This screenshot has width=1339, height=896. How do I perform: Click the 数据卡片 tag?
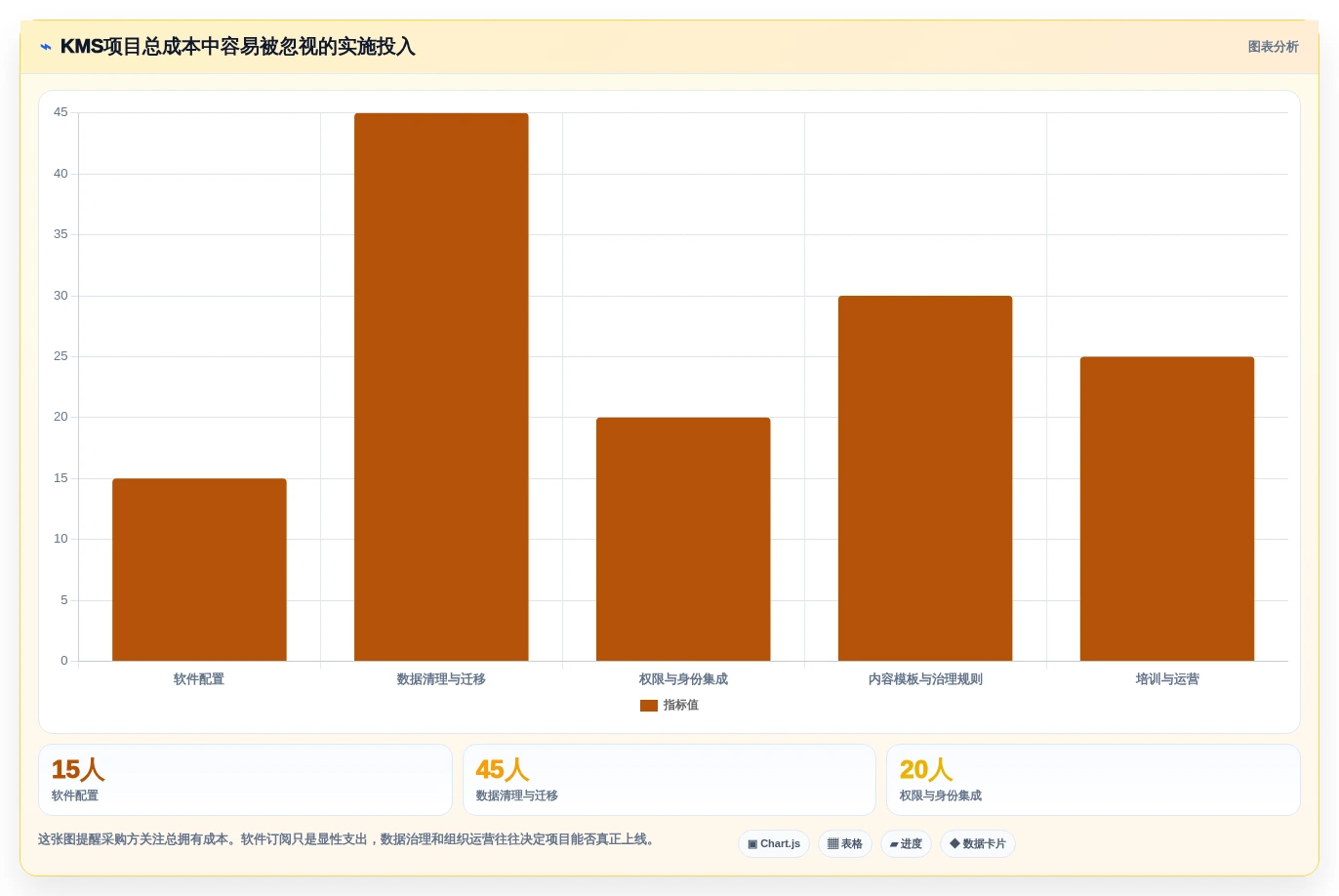978,844
